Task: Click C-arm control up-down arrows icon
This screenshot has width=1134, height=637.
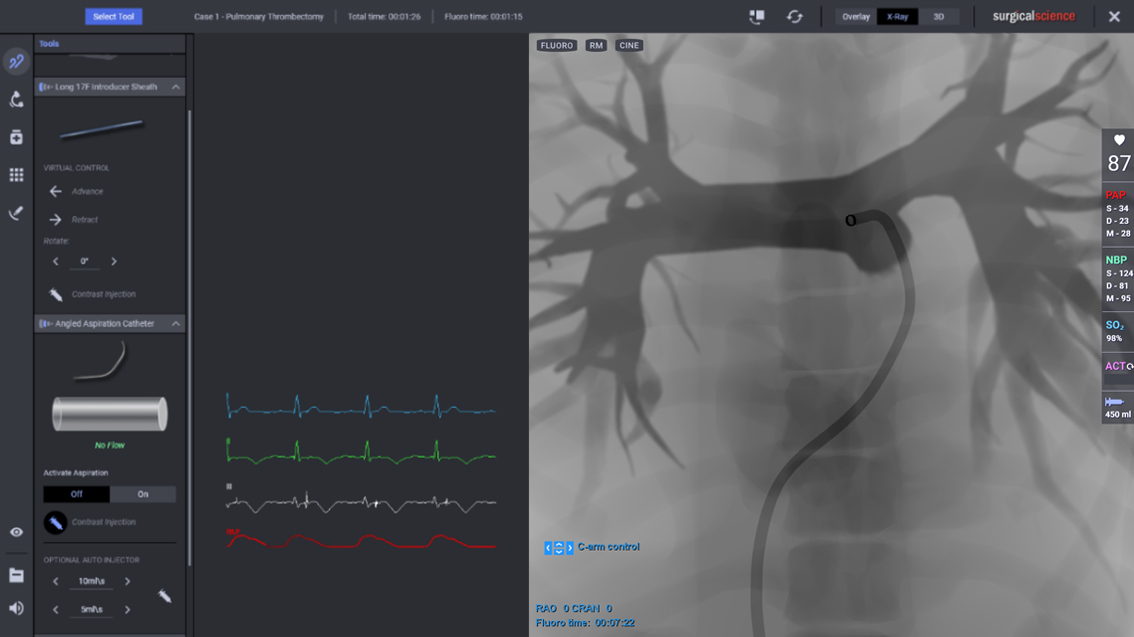Action: point(559,548)
